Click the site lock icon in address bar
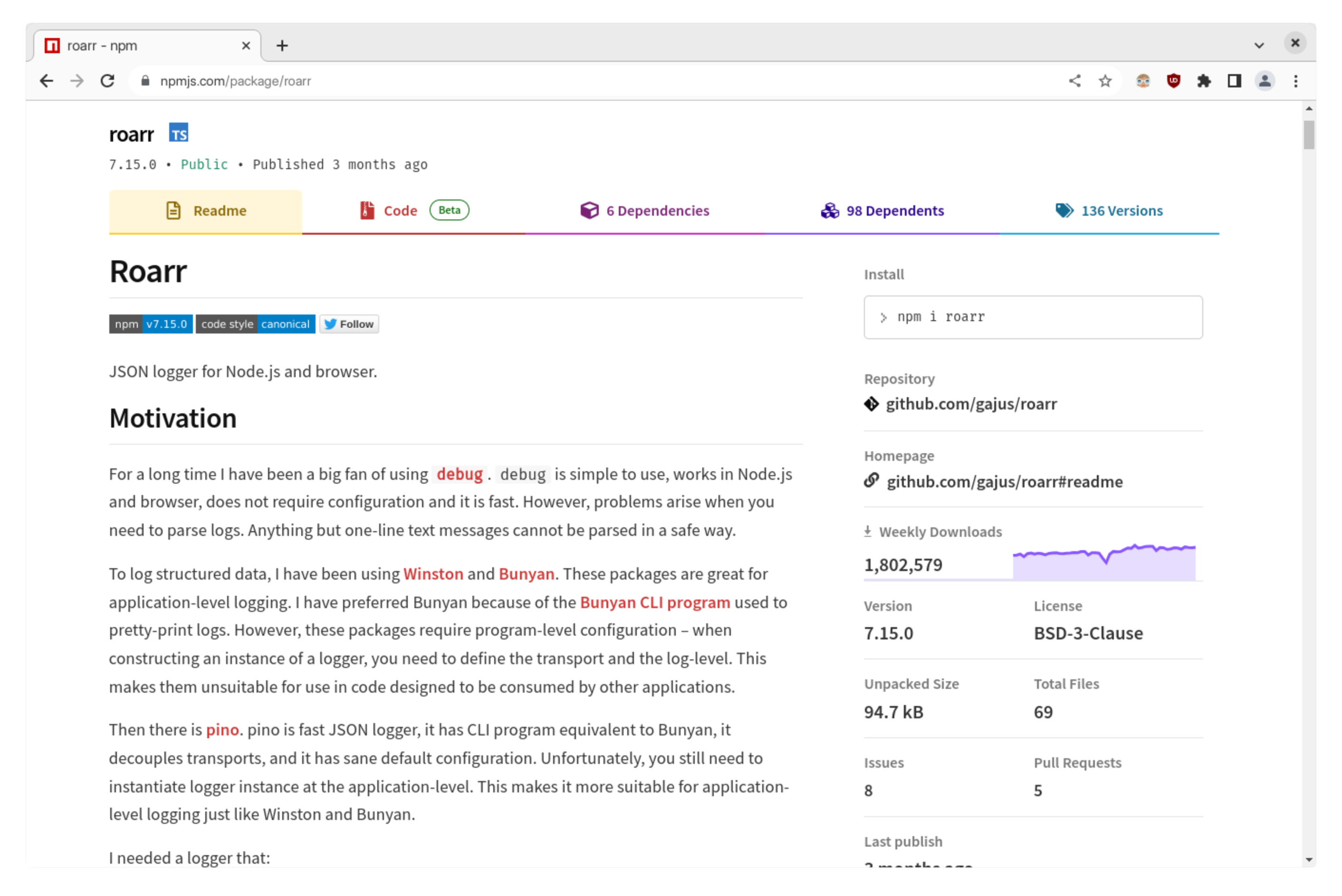This screenshot has height=896, width=1342. [x=145, y=81]
